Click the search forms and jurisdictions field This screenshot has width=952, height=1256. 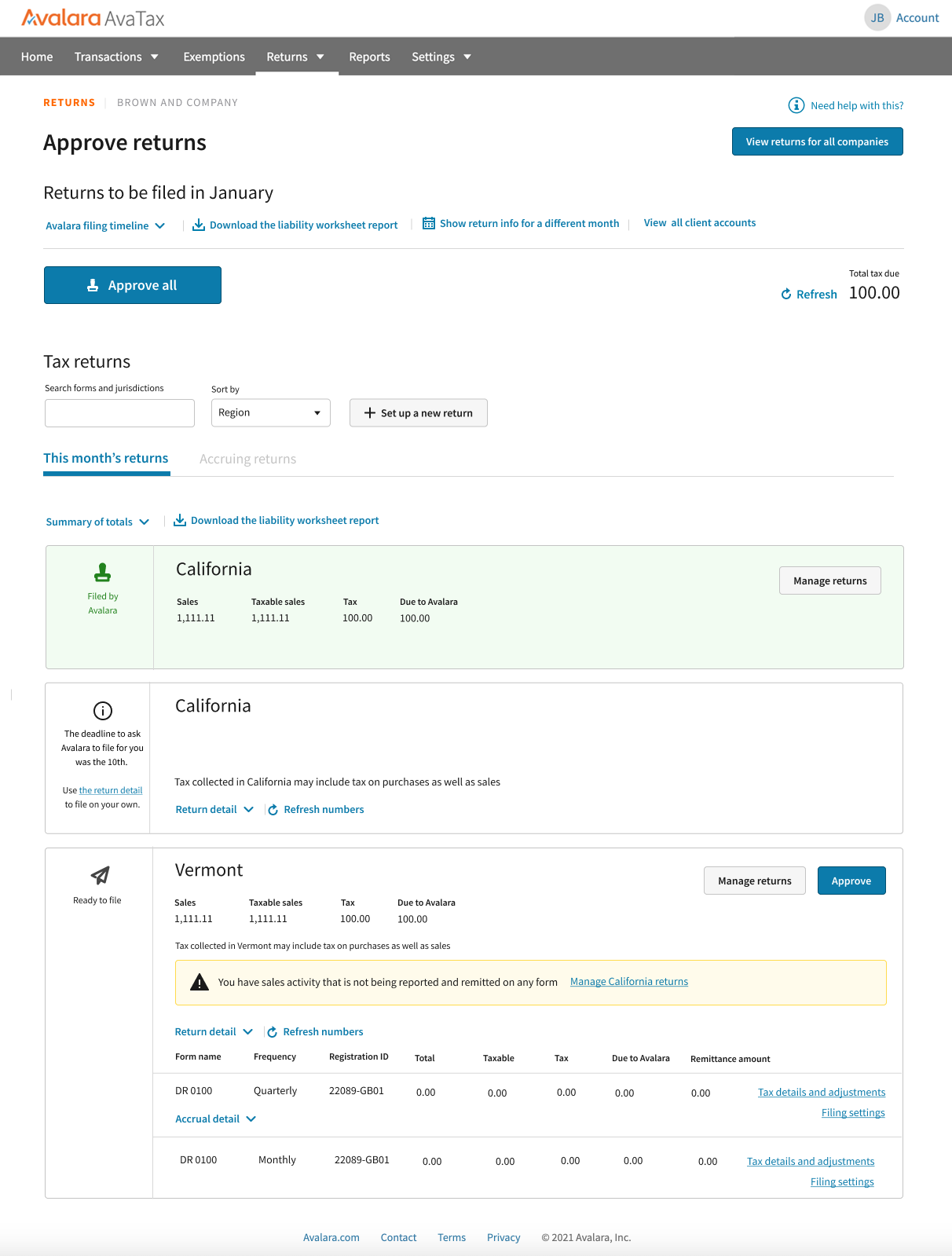[119, 413]
